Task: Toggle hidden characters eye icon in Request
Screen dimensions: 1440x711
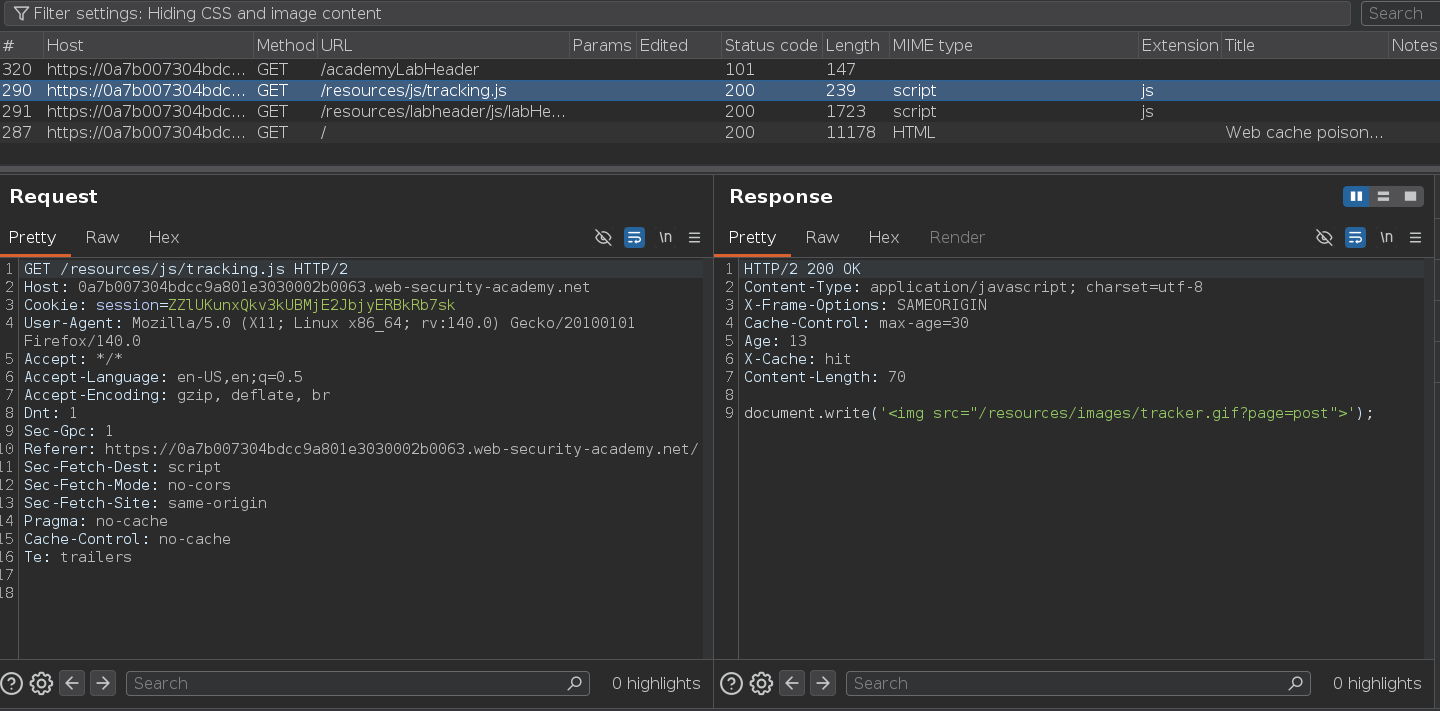Action: pyautogui.click(x=603, y=237)
